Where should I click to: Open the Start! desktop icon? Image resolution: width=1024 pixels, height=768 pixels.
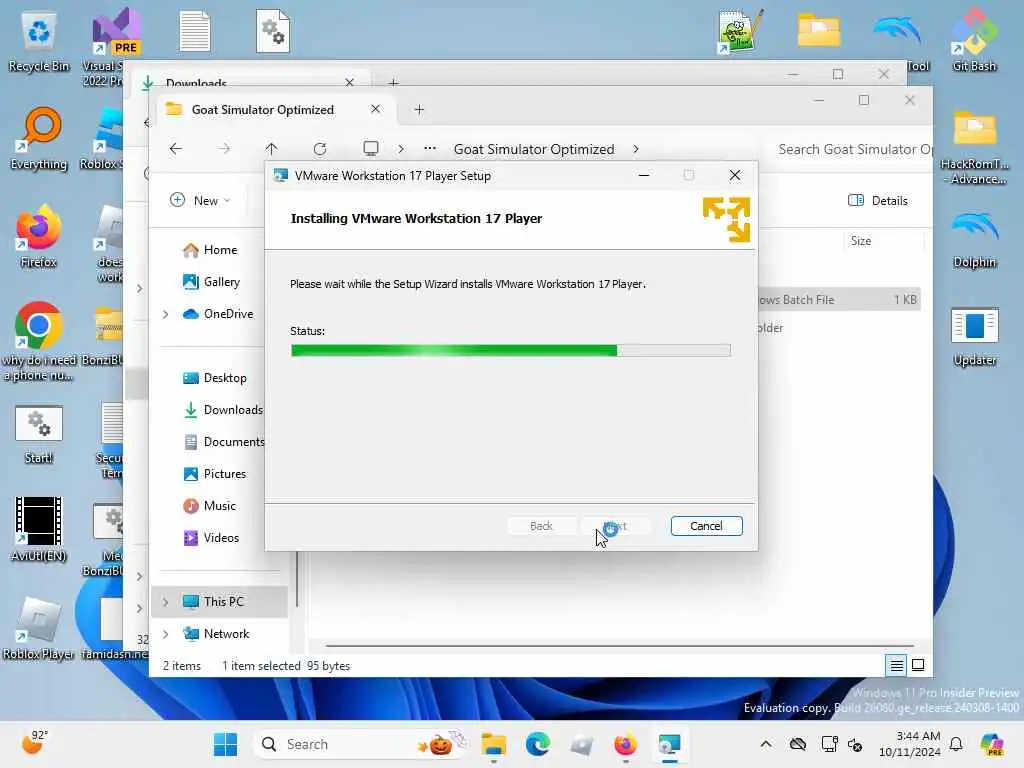[39, 434]
